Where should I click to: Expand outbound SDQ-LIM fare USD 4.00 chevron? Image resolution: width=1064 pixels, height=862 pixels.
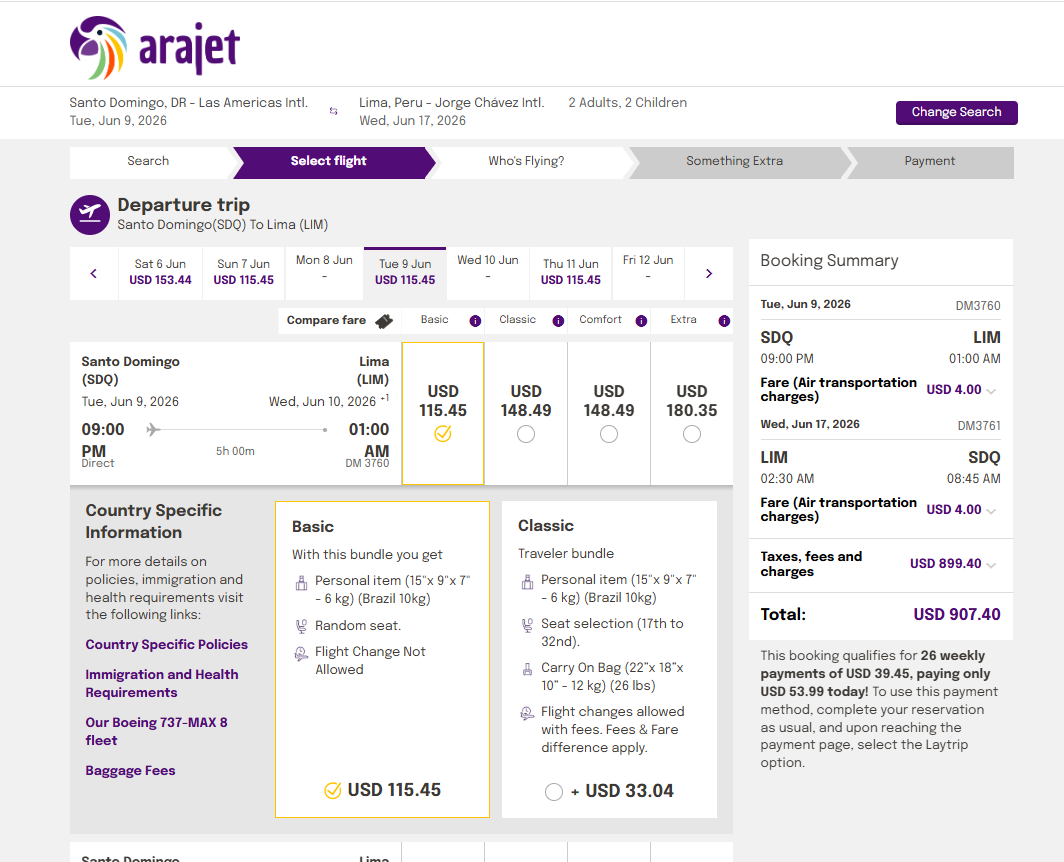tap(991, 391)
